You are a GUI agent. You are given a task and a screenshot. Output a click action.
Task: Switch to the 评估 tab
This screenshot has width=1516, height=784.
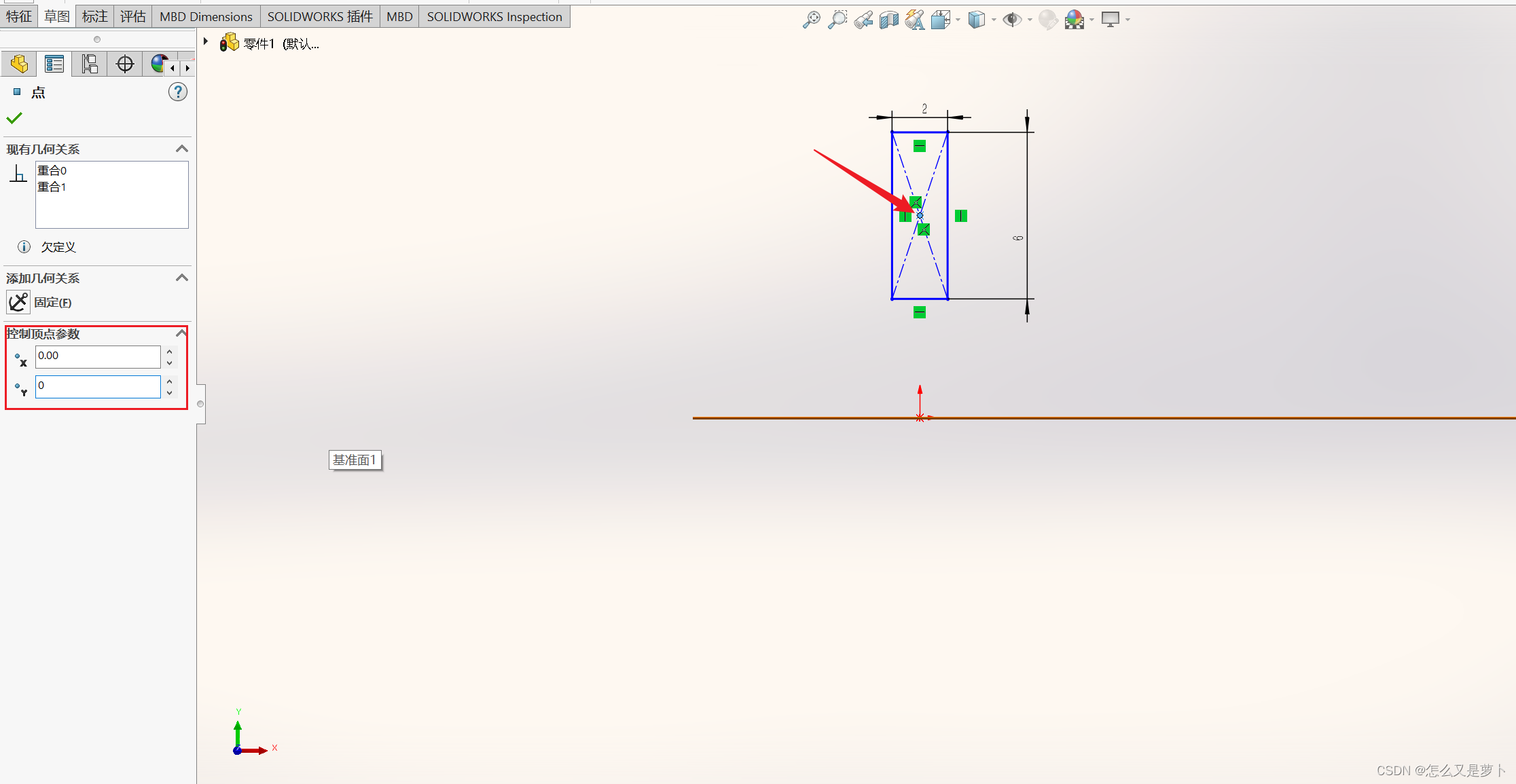tap(133, 16)
